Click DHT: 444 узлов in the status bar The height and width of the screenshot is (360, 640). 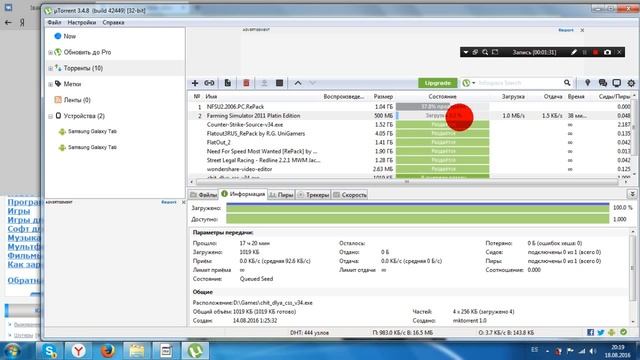[309, 333]
